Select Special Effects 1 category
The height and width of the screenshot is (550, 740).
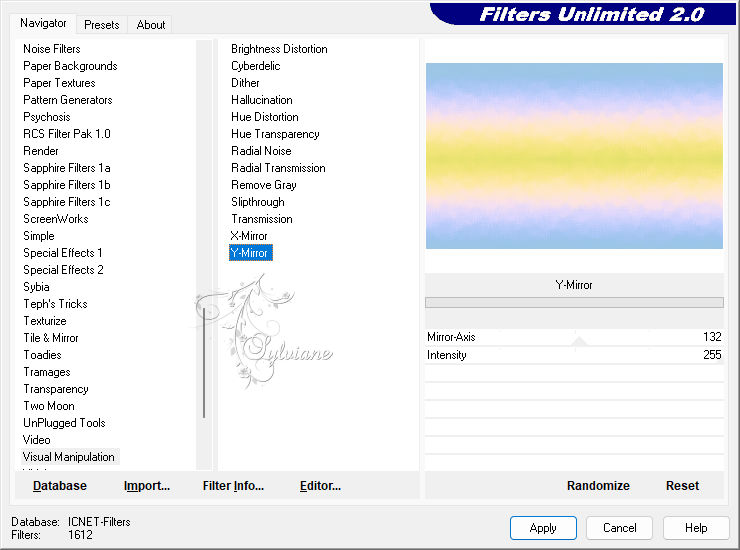click(63, 253)
